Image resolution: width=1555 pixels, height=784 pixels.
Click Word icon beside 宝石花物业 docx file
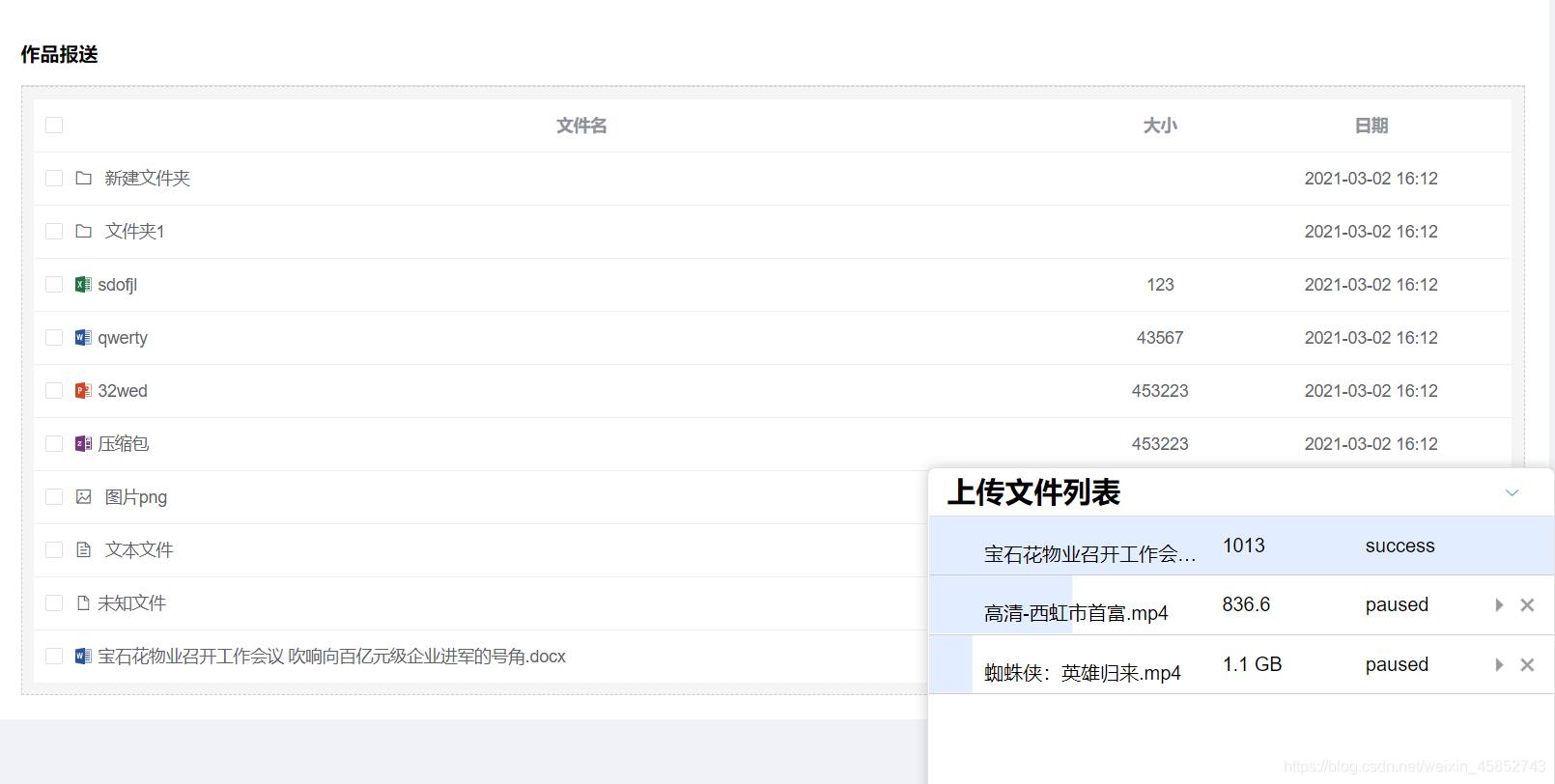pos(84,656)
